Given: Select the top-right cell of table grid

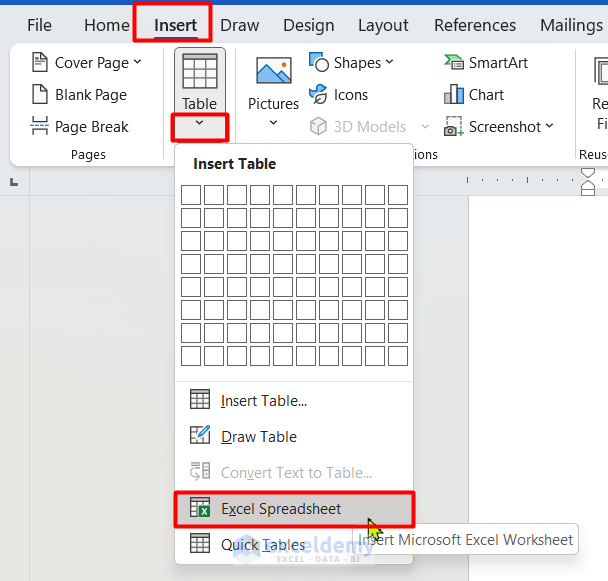Looking at the screenshot, I should tap(398, 195).
